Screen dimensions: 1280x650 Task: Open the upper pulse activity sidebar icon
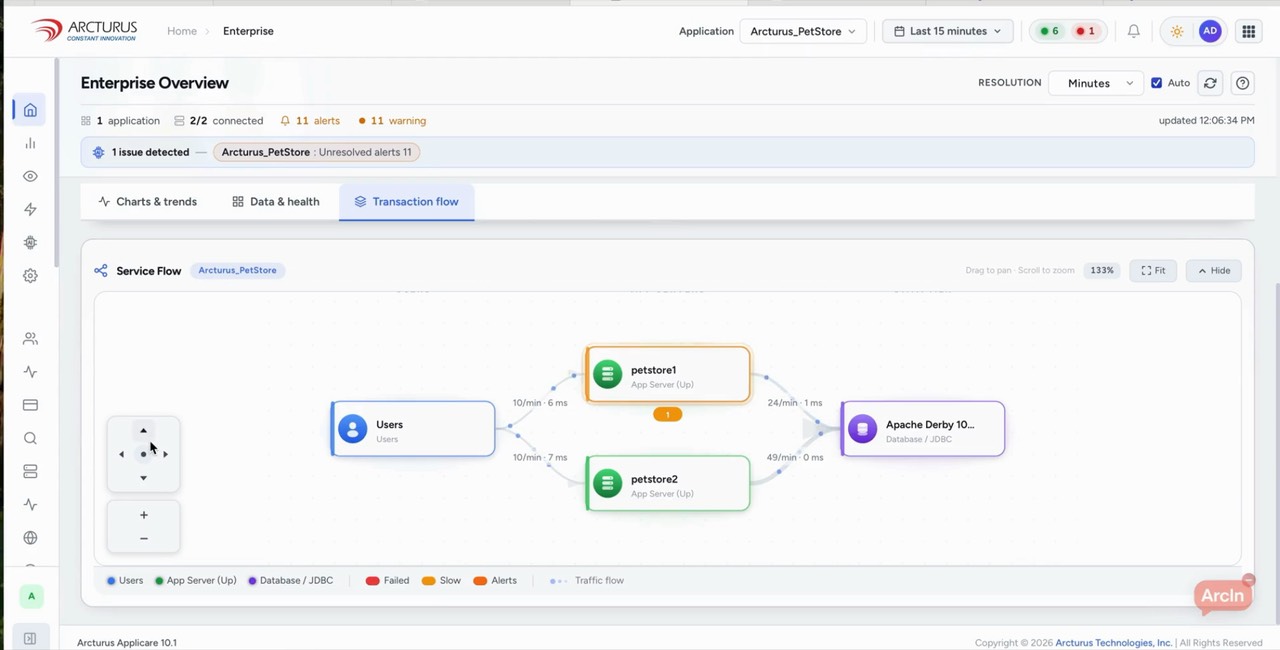click(x=30, y=372)
